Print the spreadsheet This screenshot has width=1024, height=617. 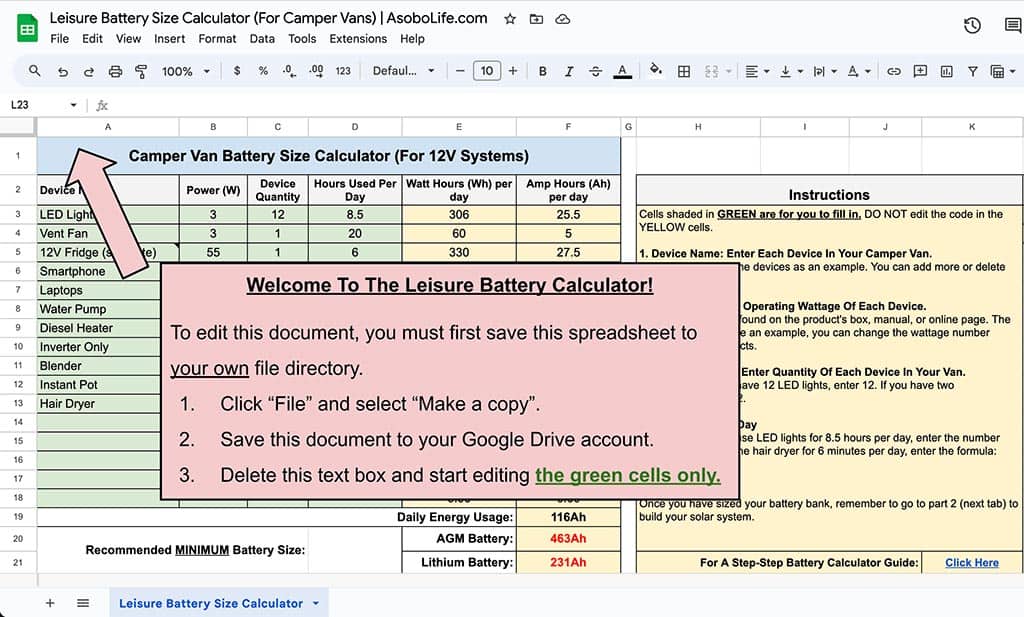coord(115,71)
